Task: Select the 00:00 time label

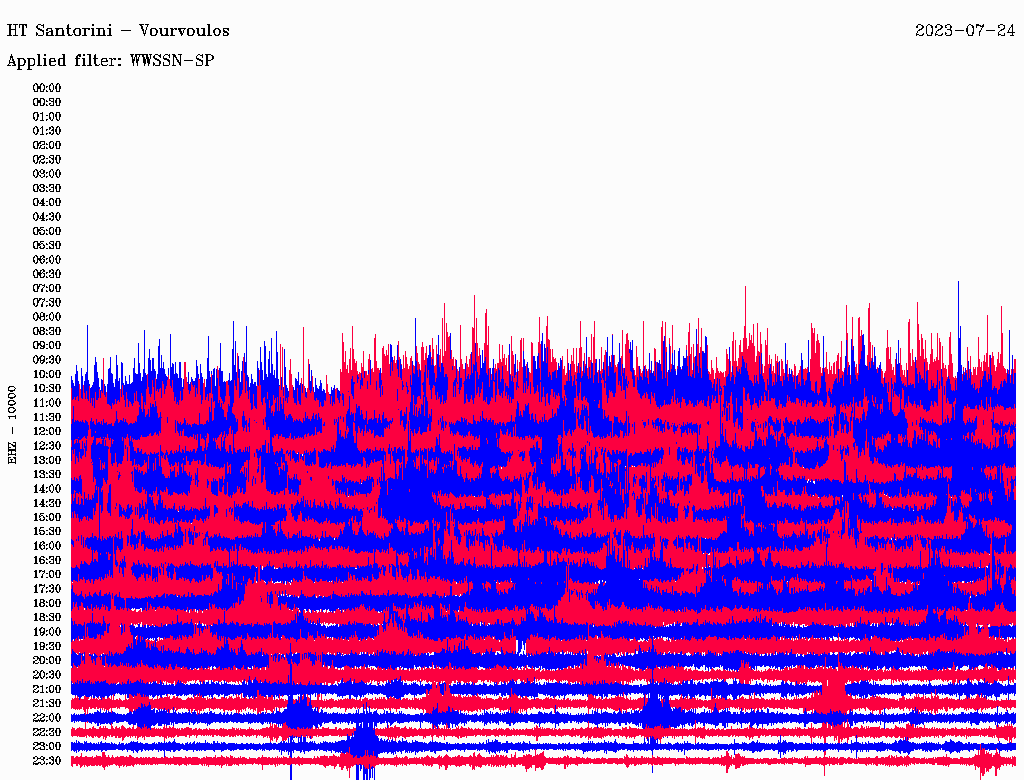Action: 47,88
